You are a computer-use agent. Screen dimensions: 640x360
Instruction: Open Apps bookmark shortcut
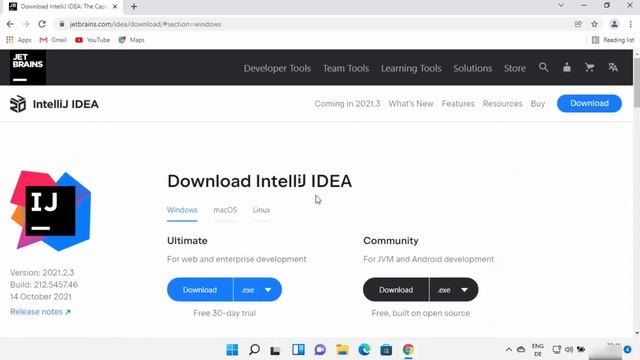[x=19, y=40]
